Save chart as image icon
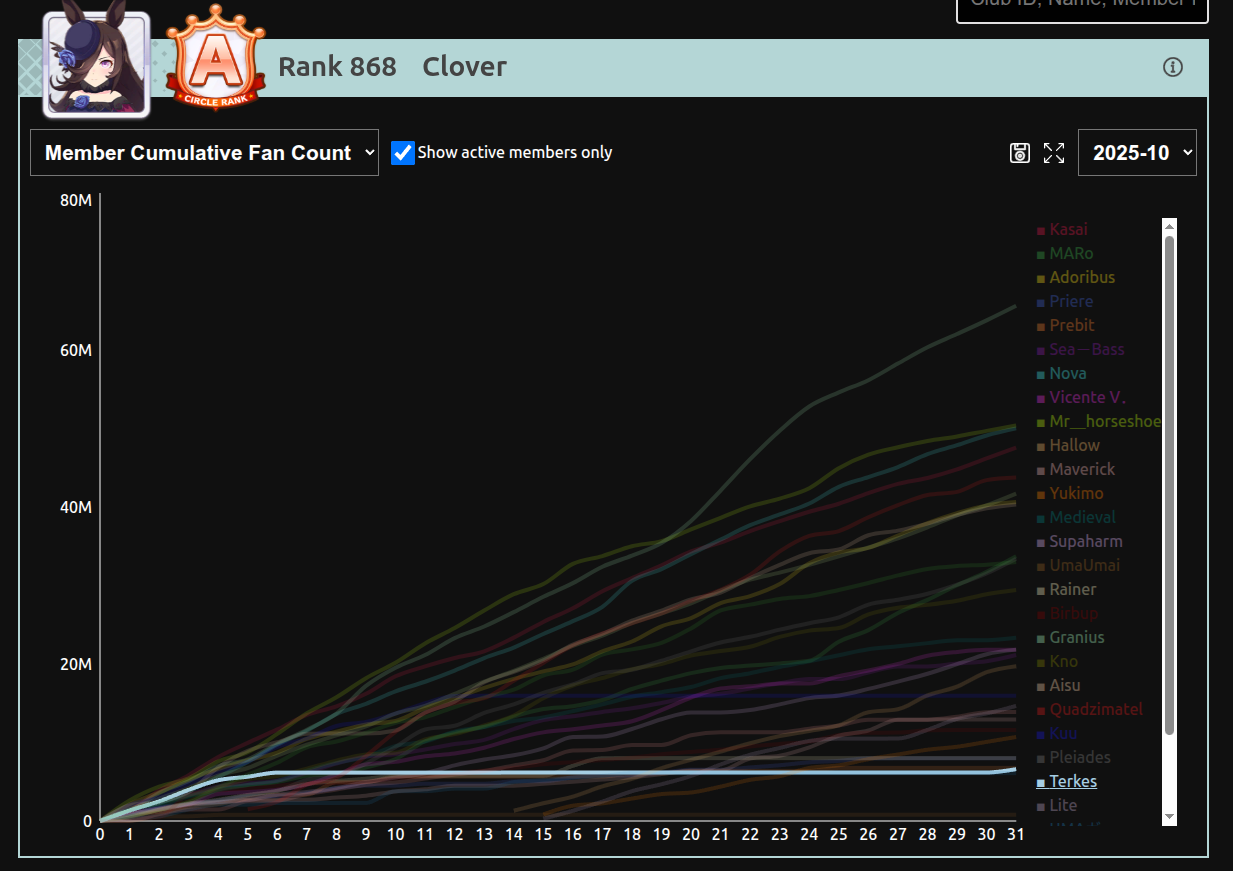 coord(1020,153)
